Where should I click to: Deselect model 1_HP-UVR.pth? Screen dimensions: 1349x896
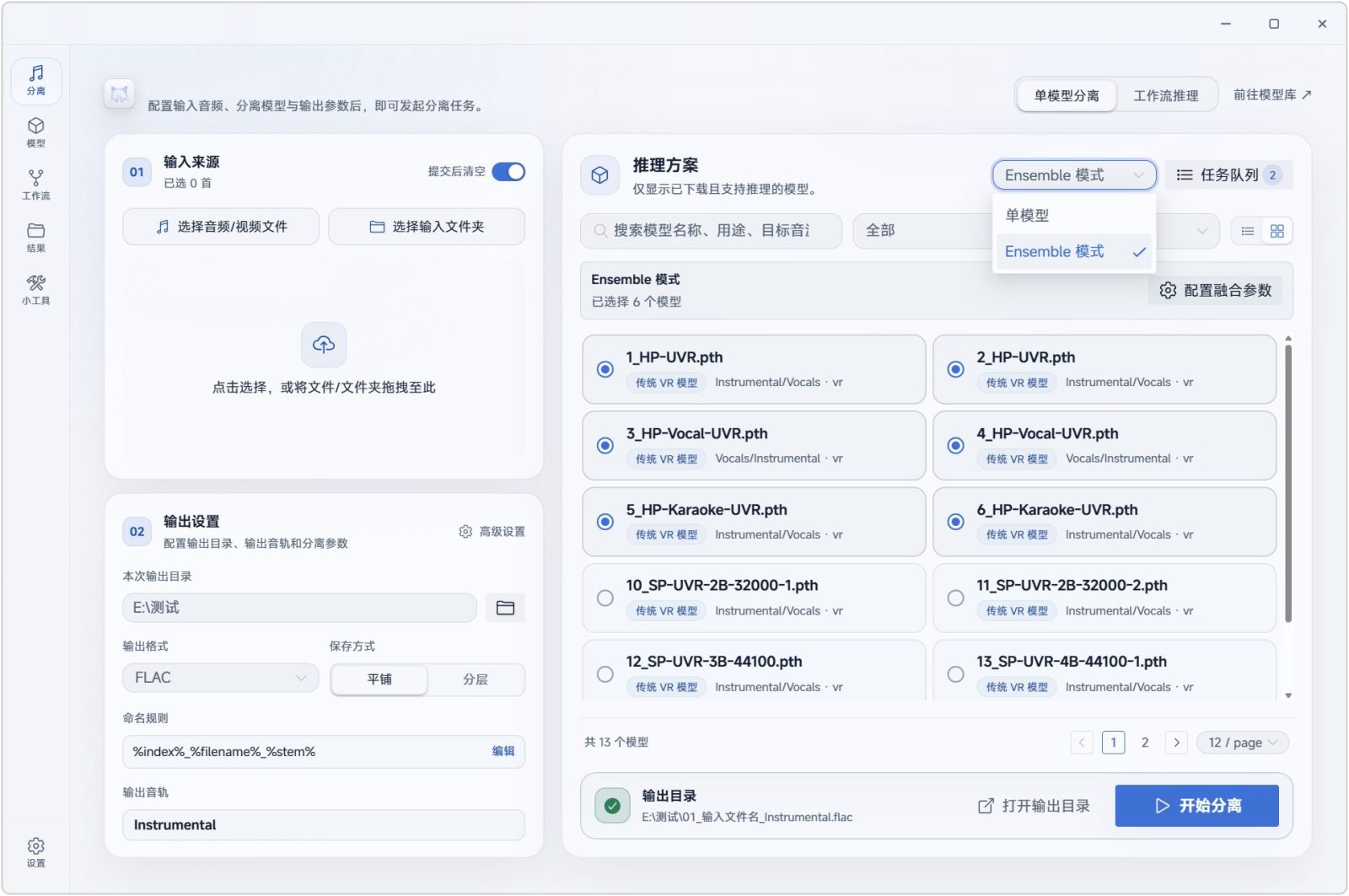605,369
